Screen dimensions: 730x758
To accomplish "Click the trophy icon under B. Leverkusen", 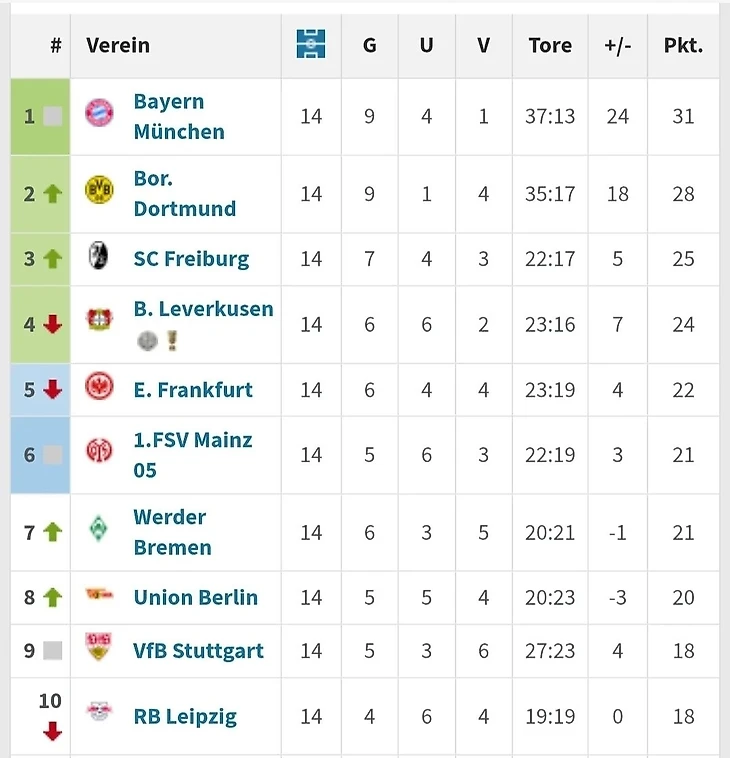I will [172, 341].
